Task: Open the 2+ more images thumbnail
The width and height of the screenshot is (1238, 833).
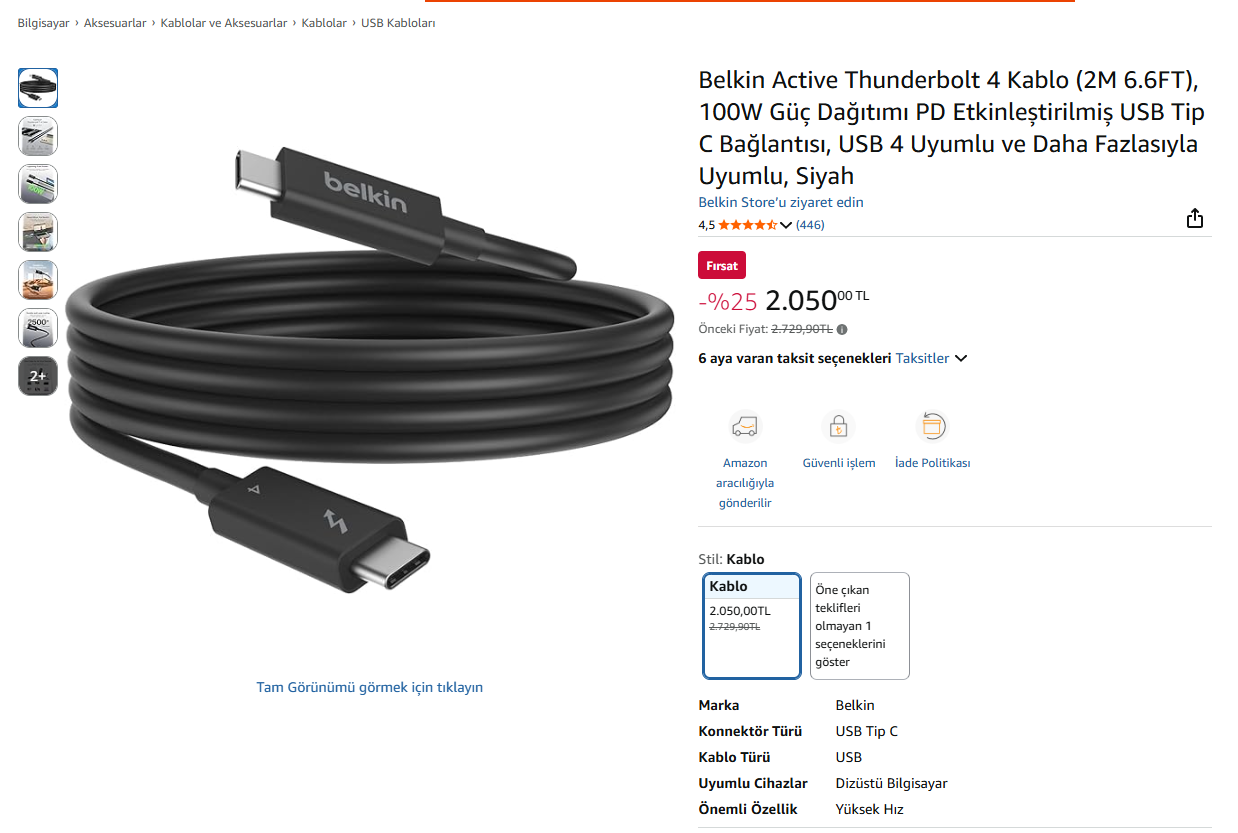Action: tap(38, 376)
